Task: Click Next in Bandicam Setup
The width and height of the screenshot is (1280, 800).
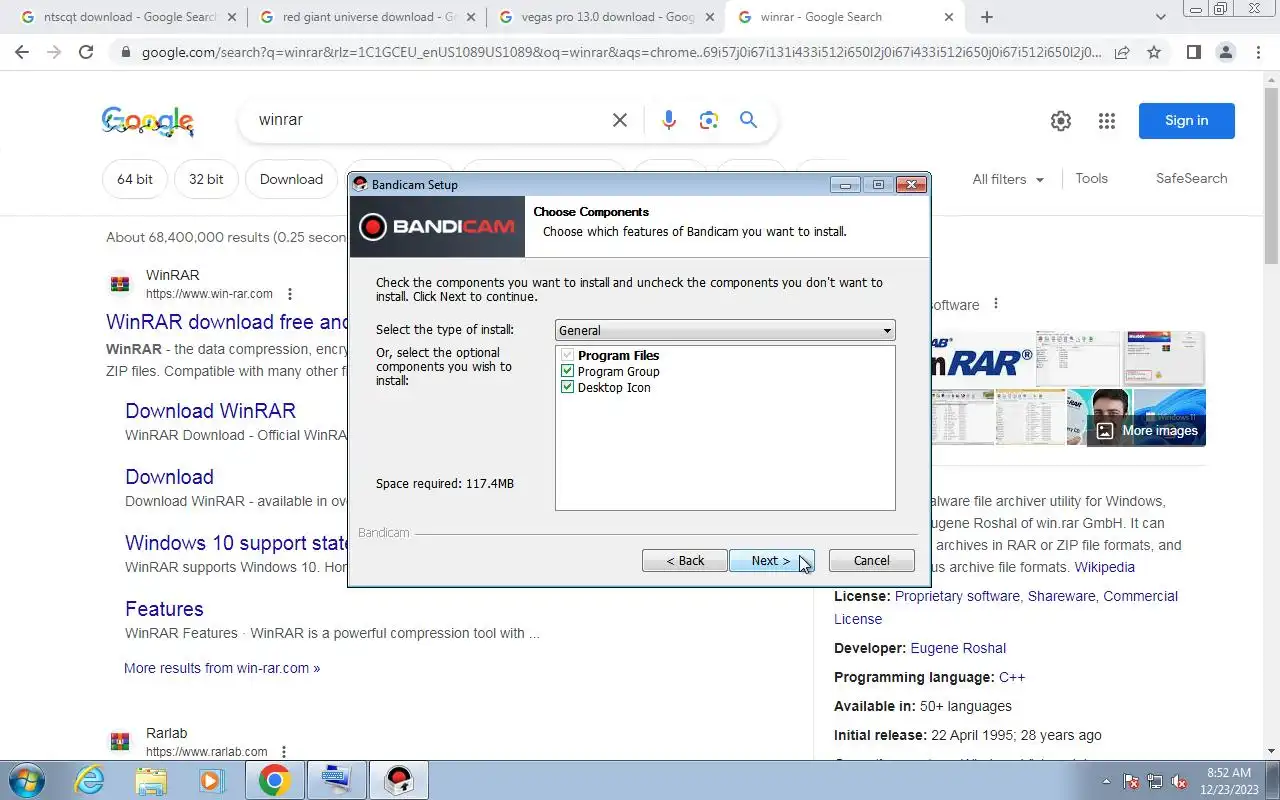Action: pyautogui.click(x=771, y=561)
